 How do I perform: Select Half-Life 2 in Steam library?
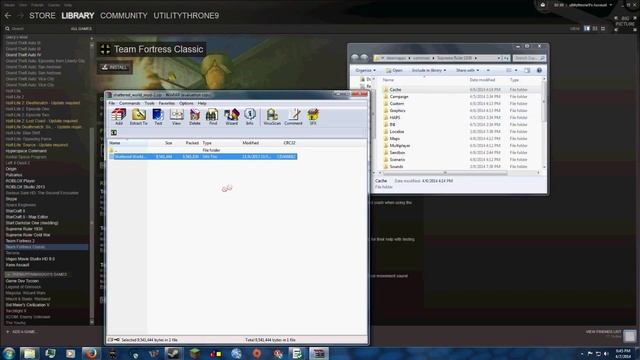point(15,97)
